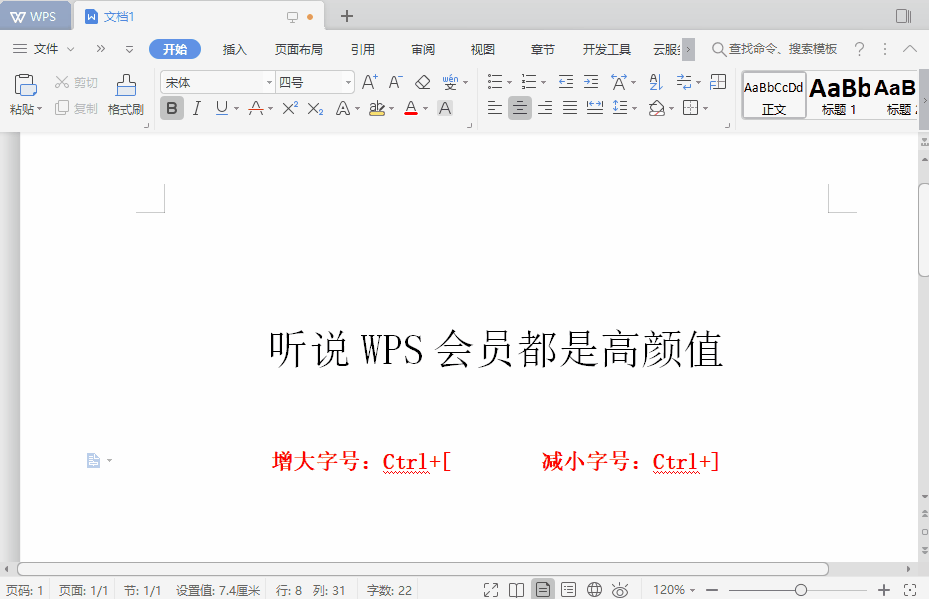Viewport: 929px width, 599px height.
Task: Click the character shading A icon
Action: pyautogui.click(x=445, y=108)
